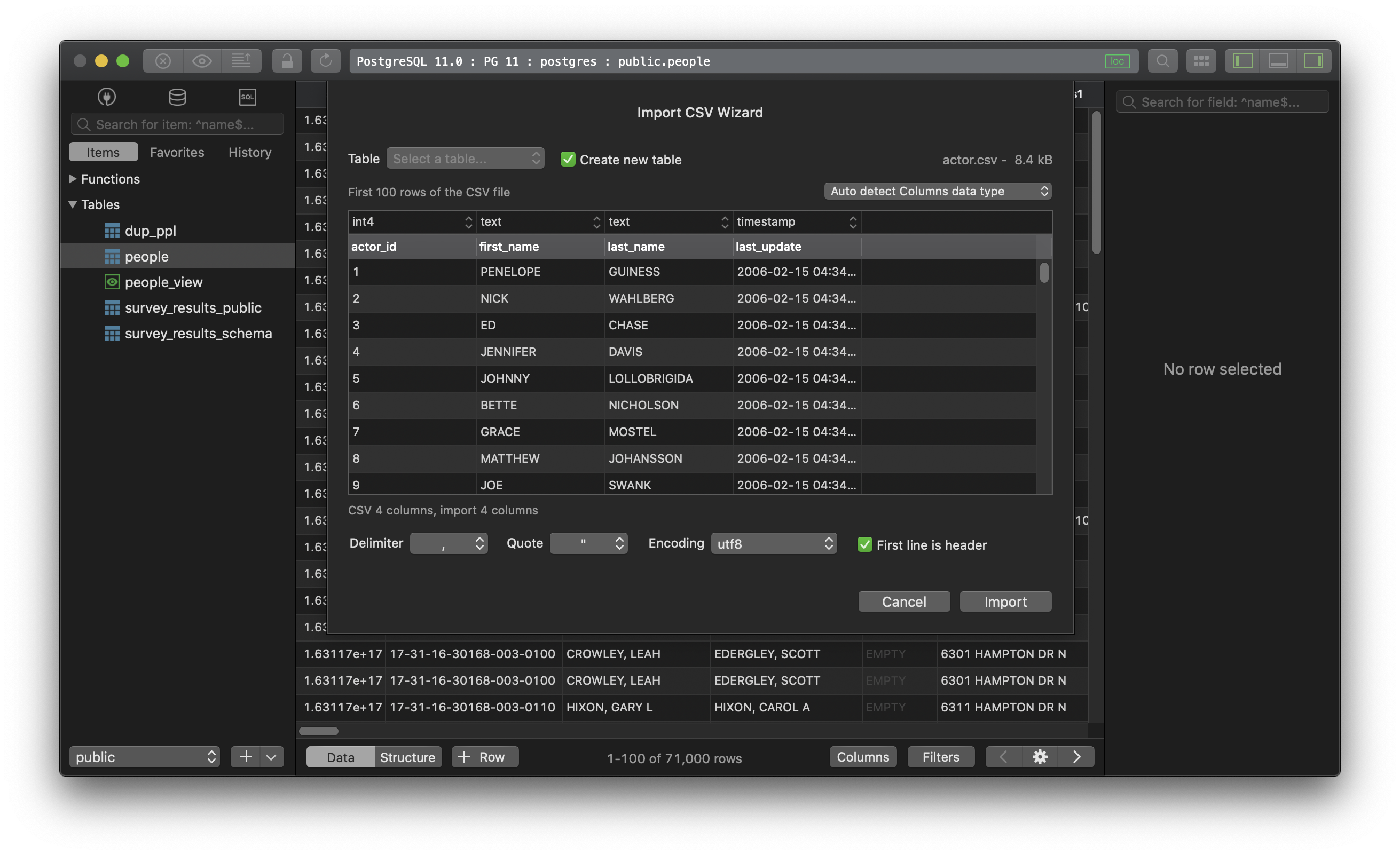The height and width of the screenshot is (855, 1400).
Task: Open query settings with the gear icon
Action: (x=1040, y=757)
